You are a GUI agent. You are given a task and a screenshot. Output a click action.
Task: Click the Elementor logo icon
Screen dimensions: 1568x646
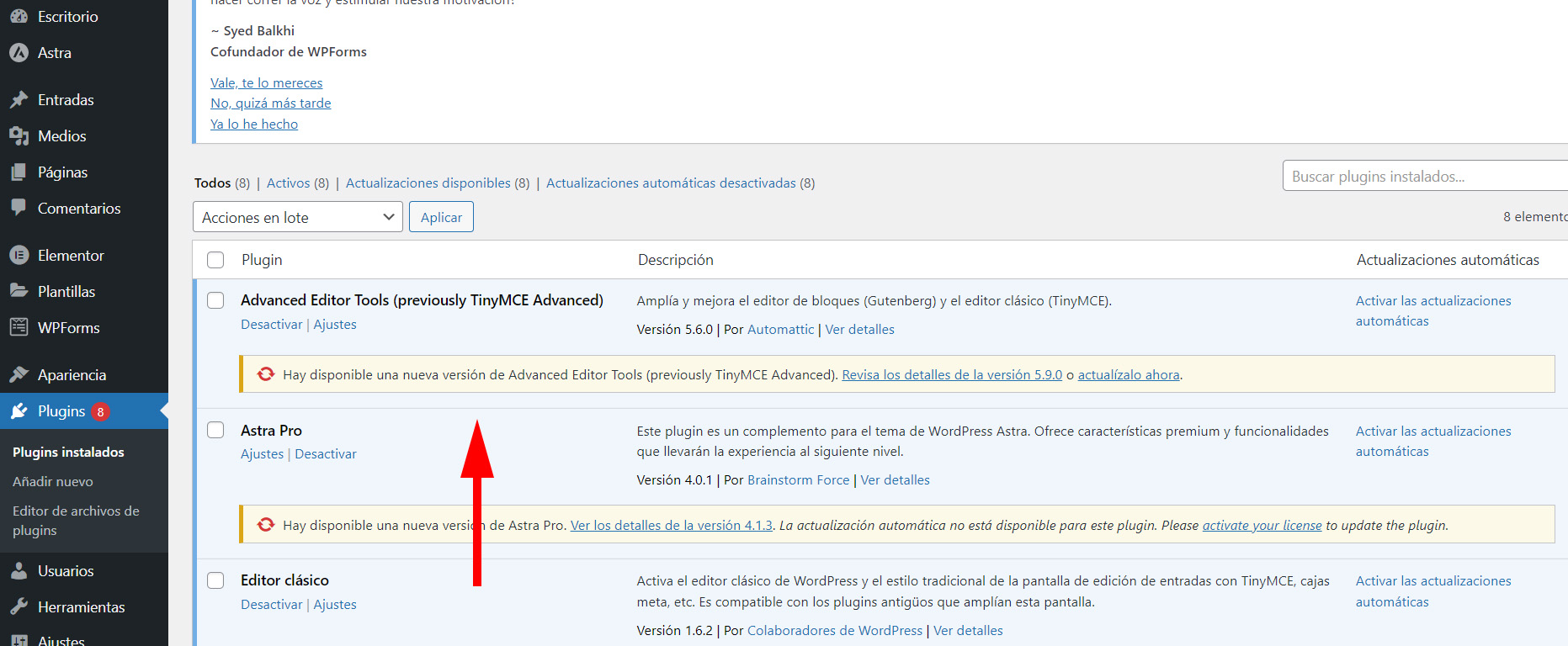pos(19,255)
